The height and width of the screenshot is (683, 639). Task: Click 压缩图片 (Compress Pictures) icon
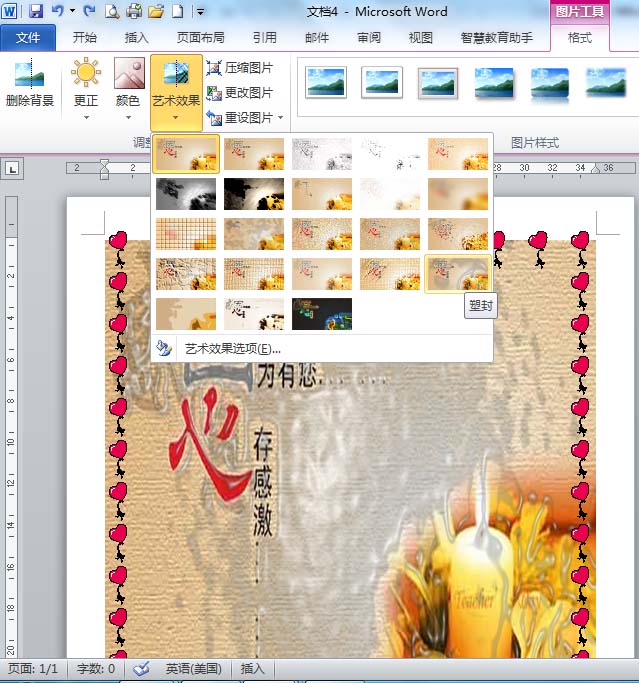(214, 68)
